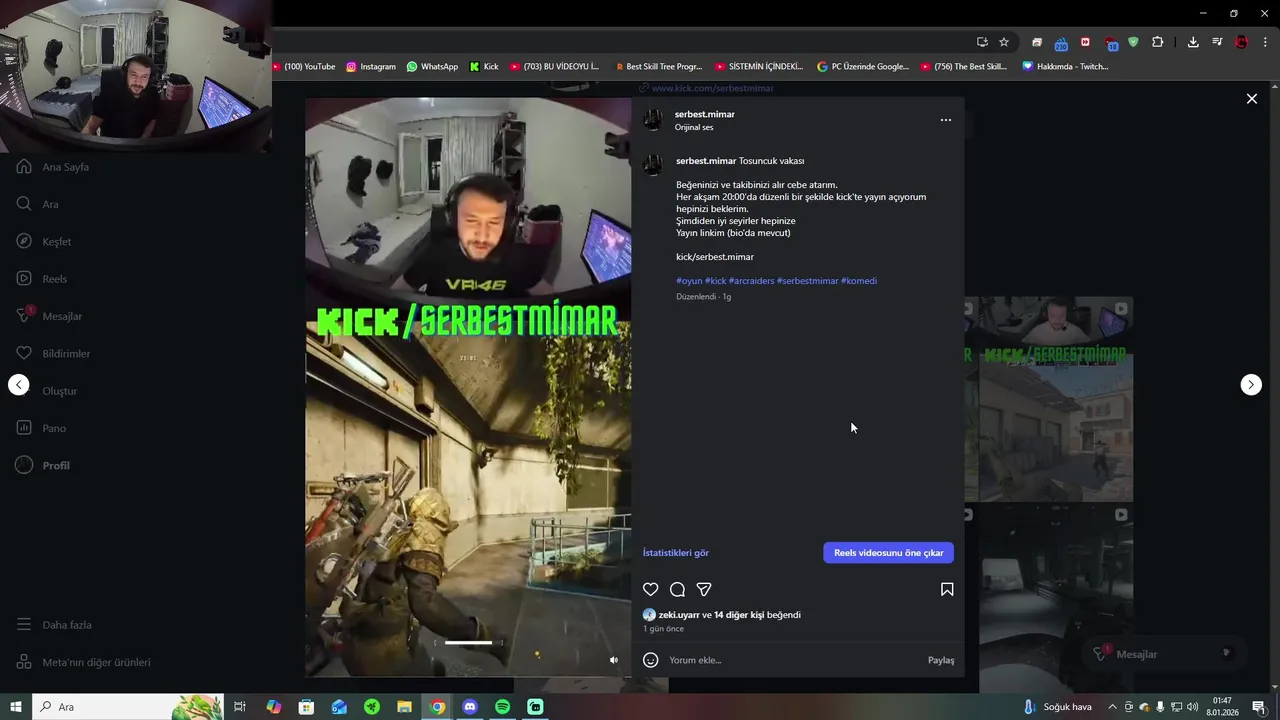Open Keşfet in the sidebar
The width and height of the screenshot is (1280, 720).
pos(45,242)
